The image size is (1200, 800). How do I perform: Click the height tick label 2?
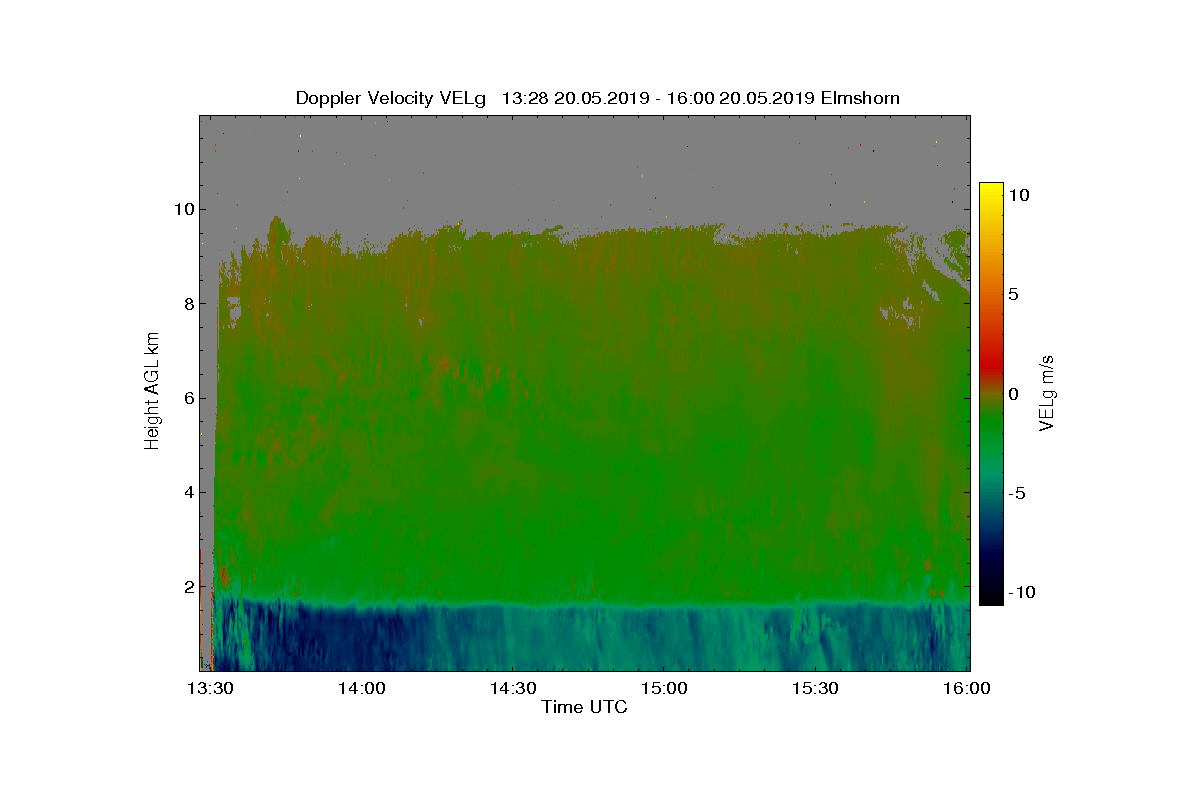187,586
